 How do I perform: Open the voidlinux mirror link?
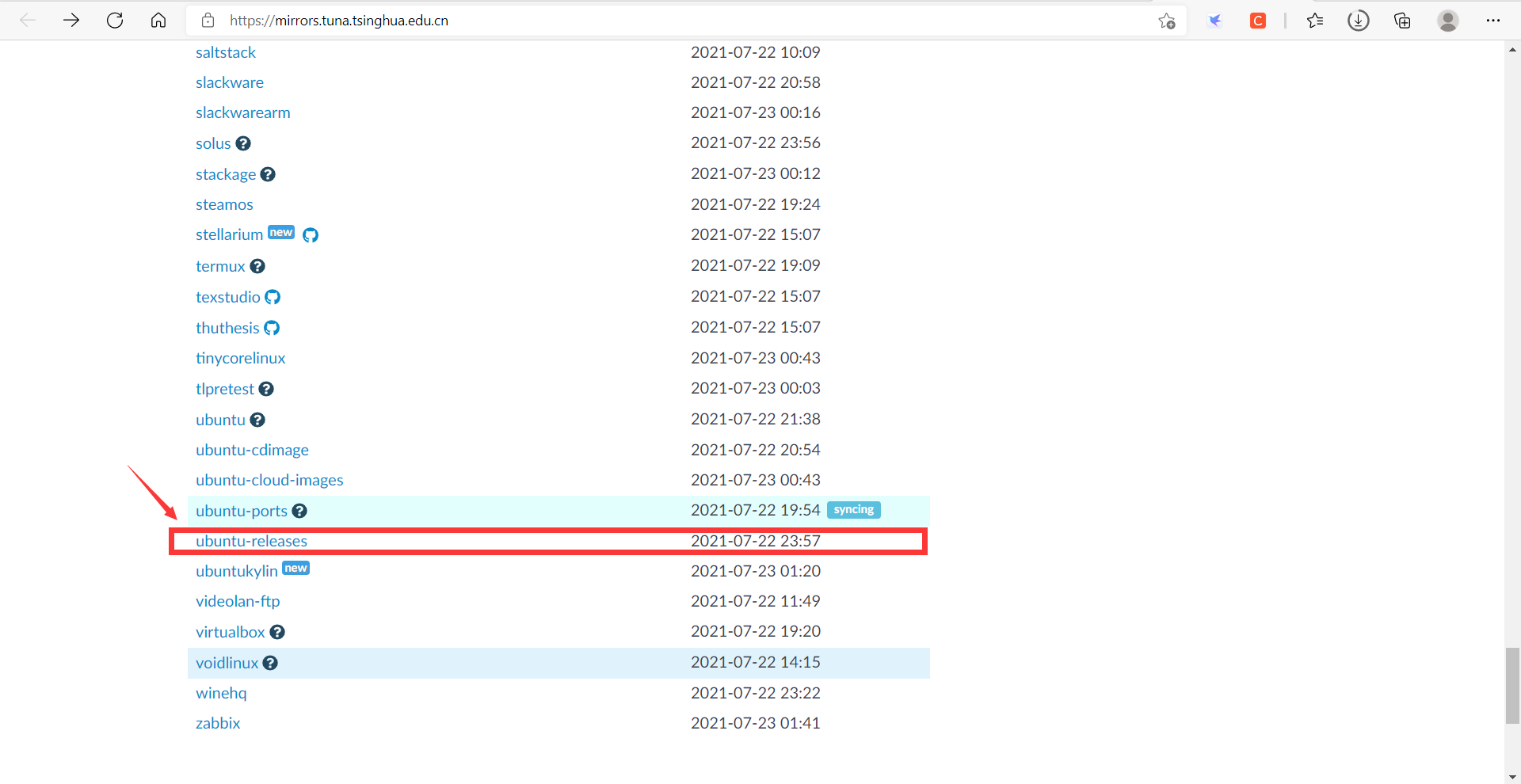point(227,663)
